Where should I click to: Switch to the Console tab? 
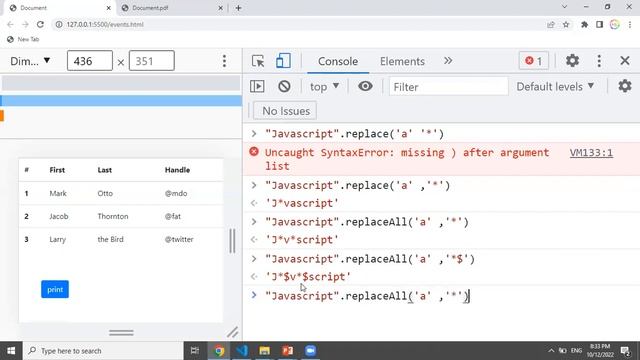click(338, 61)
